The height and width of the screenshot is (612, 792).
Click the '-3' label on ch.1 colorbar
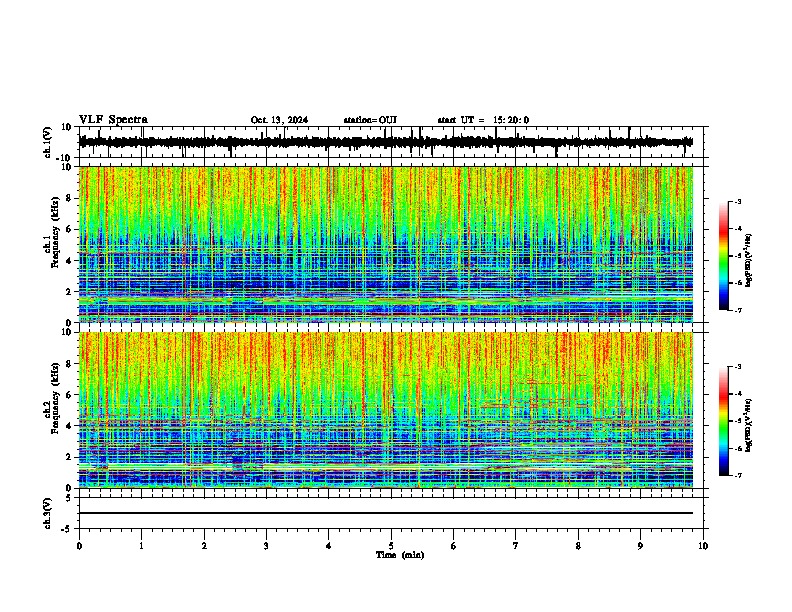coord(737,201)
